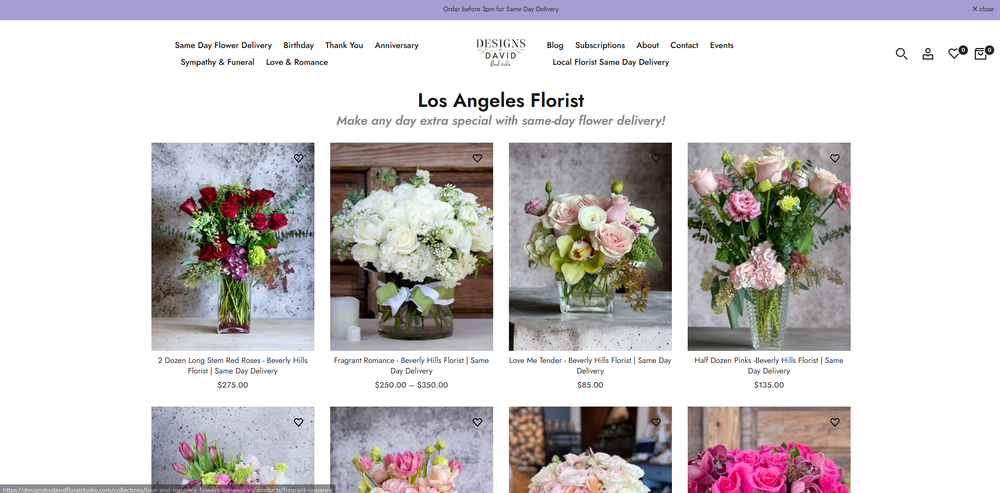Viewport: 1000px width, 493px height.
Task: Open Same Day Flower Delivery menu
Action: point(223,45)
